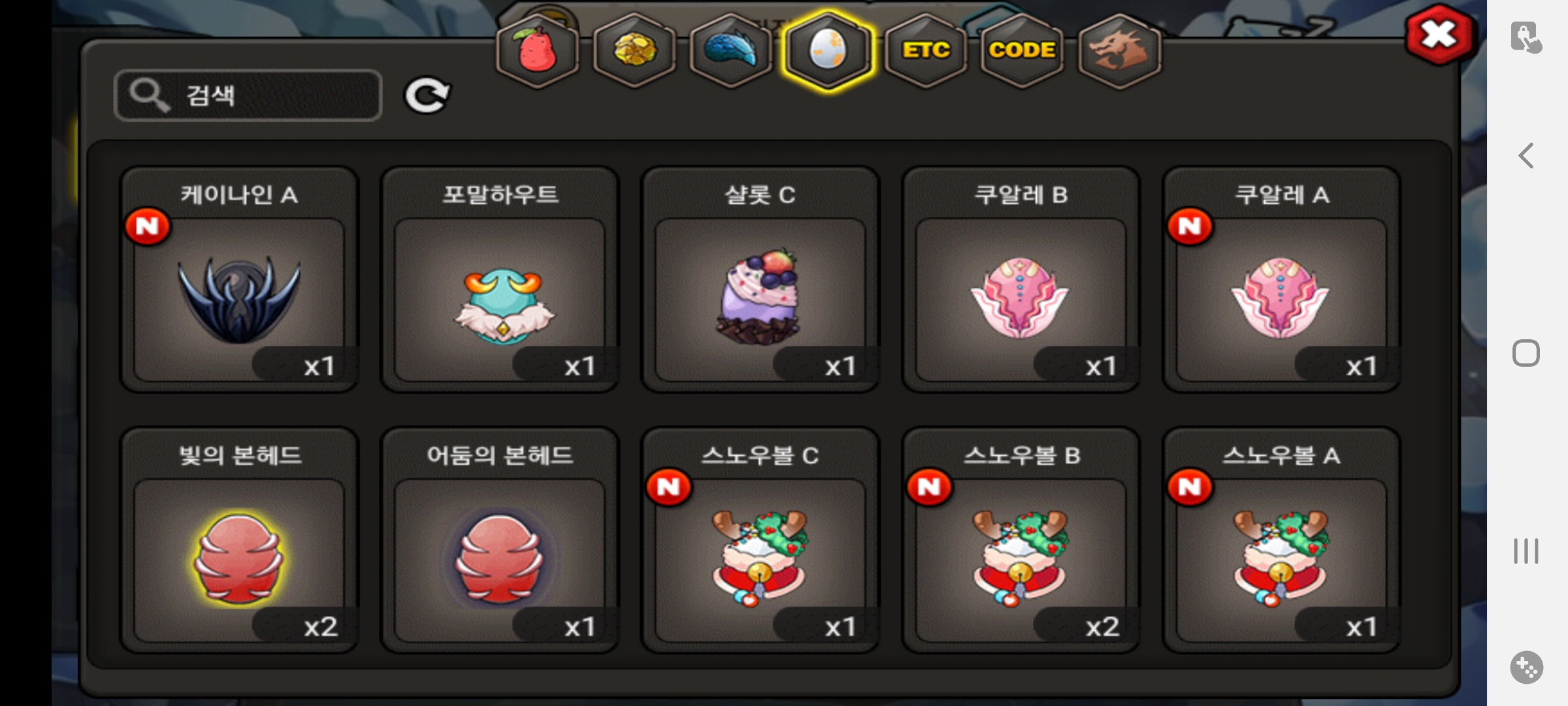
Task: Select the blue dragon scale tab
Action: pos(731,50)
